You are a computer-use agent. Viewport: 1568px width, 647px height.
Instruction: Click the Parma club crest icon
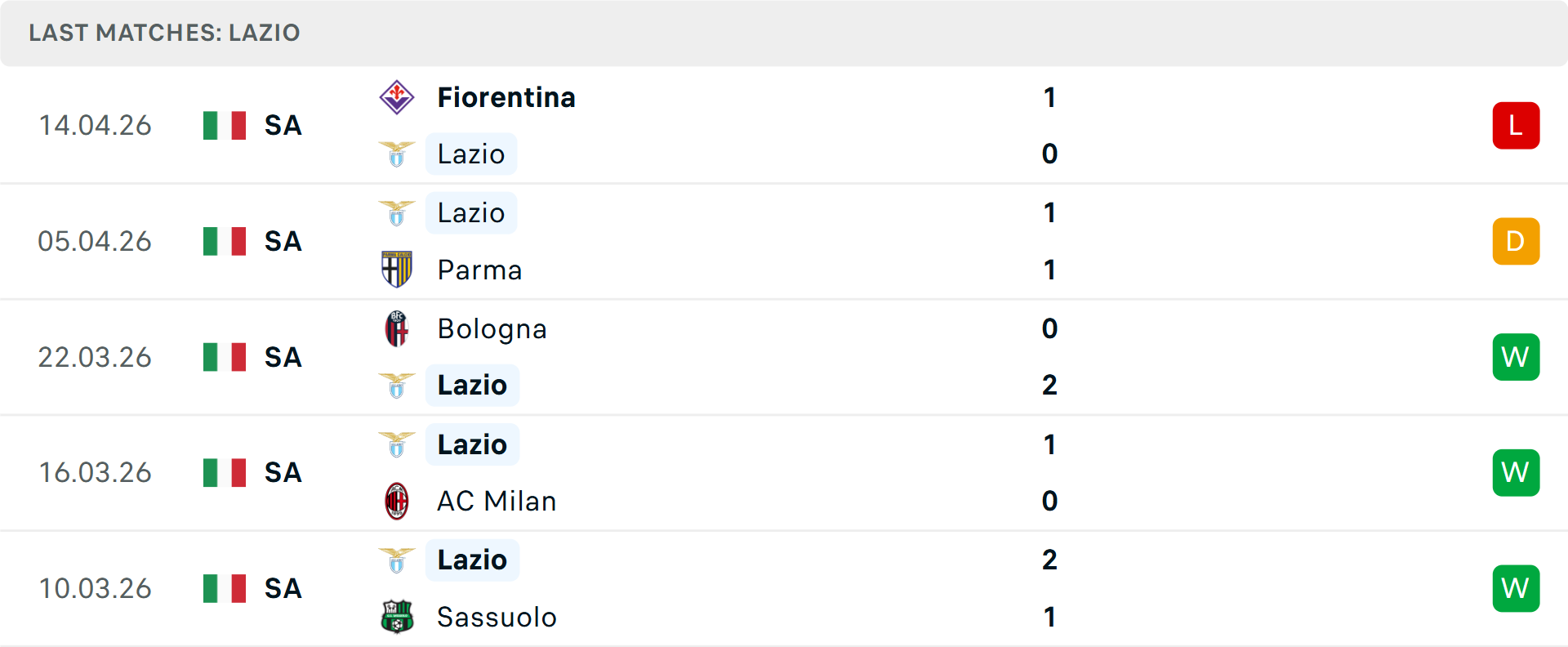coord(397,270)
